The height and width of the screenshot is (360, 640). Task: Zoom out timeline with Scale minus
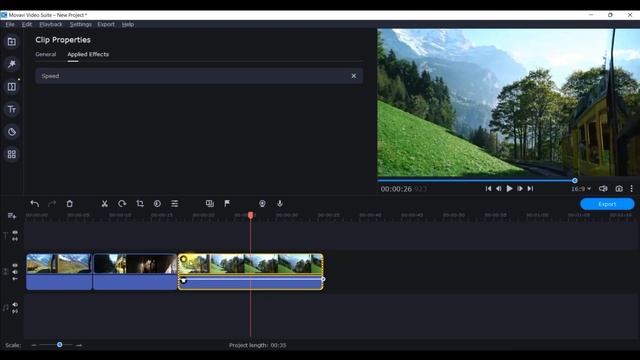pyautogui.click(x=34, y=345)
